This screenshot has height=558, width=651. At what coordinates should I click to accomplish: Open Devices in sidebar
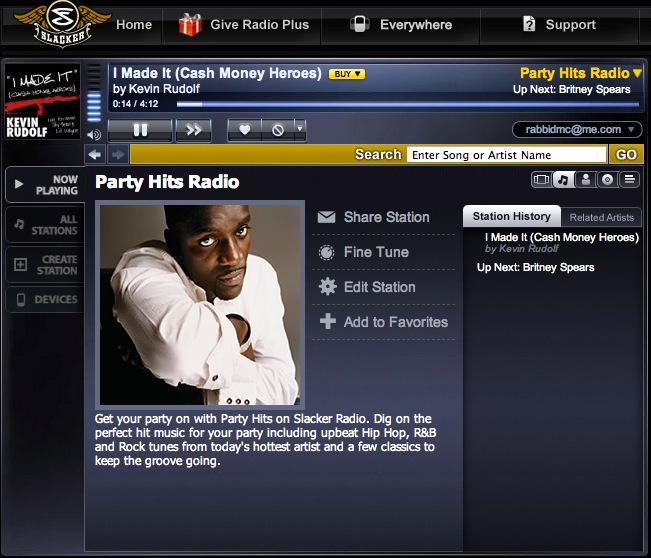[45, 299]
